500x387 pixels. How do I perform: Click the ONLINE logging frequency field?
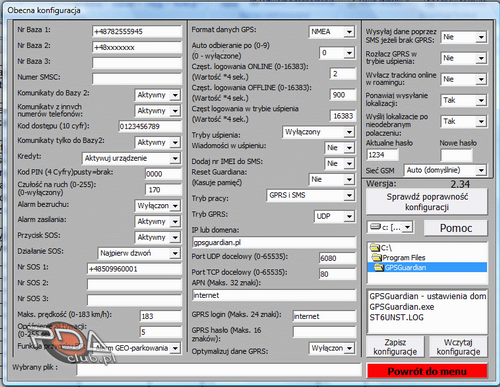(343, 74)
